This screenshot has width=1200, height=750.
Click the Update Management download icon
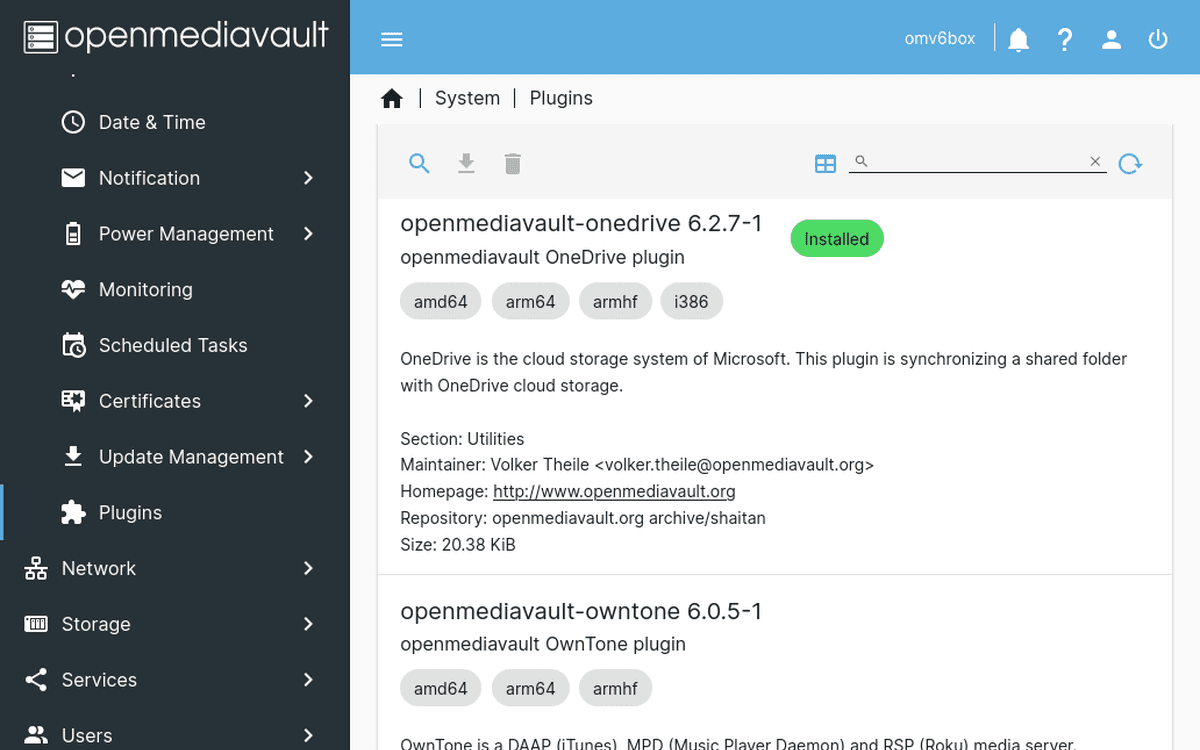tap(73, 457)
